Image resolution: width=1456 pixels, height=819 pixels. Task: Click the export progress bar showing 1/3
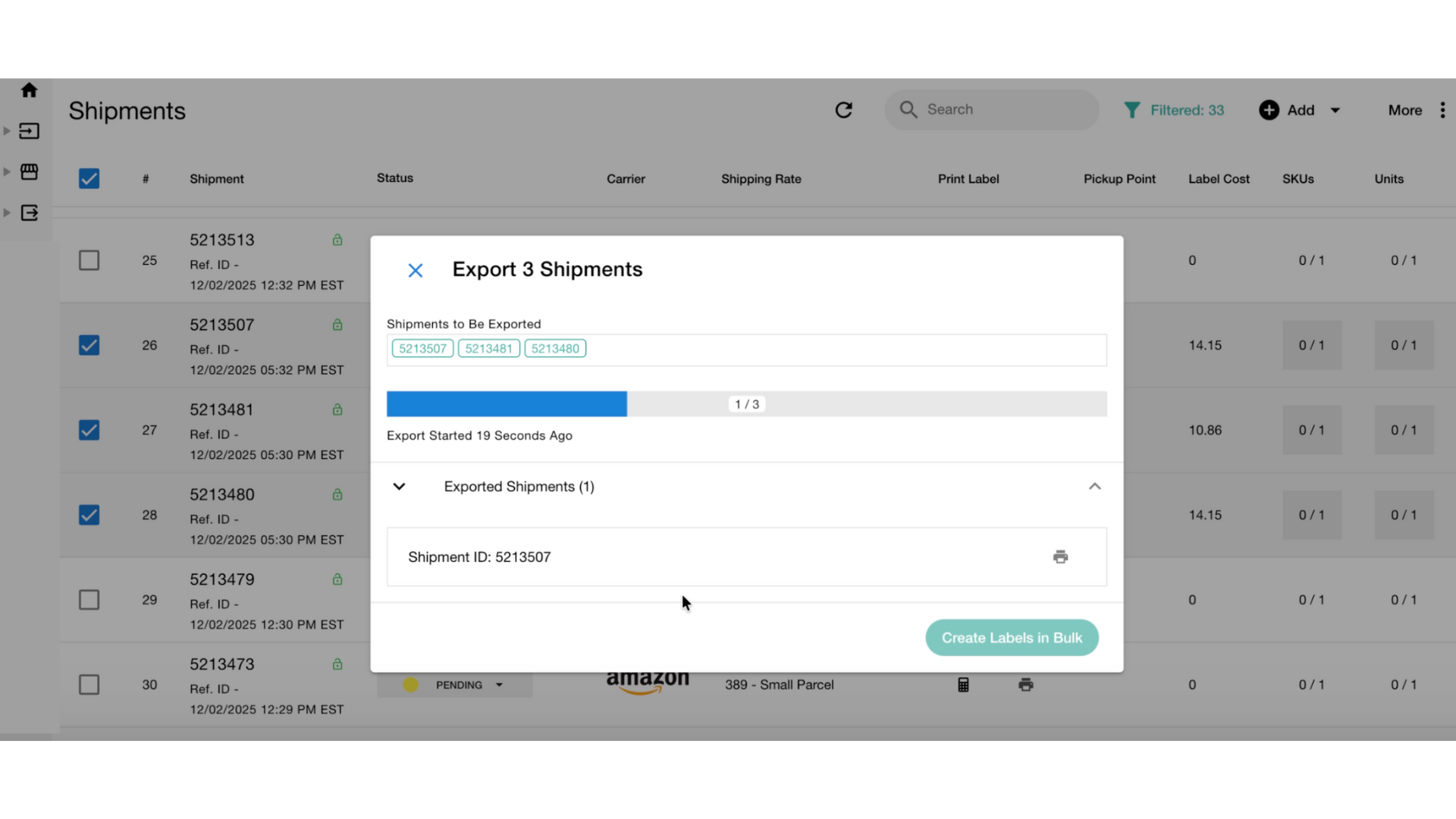click(746, 403)
